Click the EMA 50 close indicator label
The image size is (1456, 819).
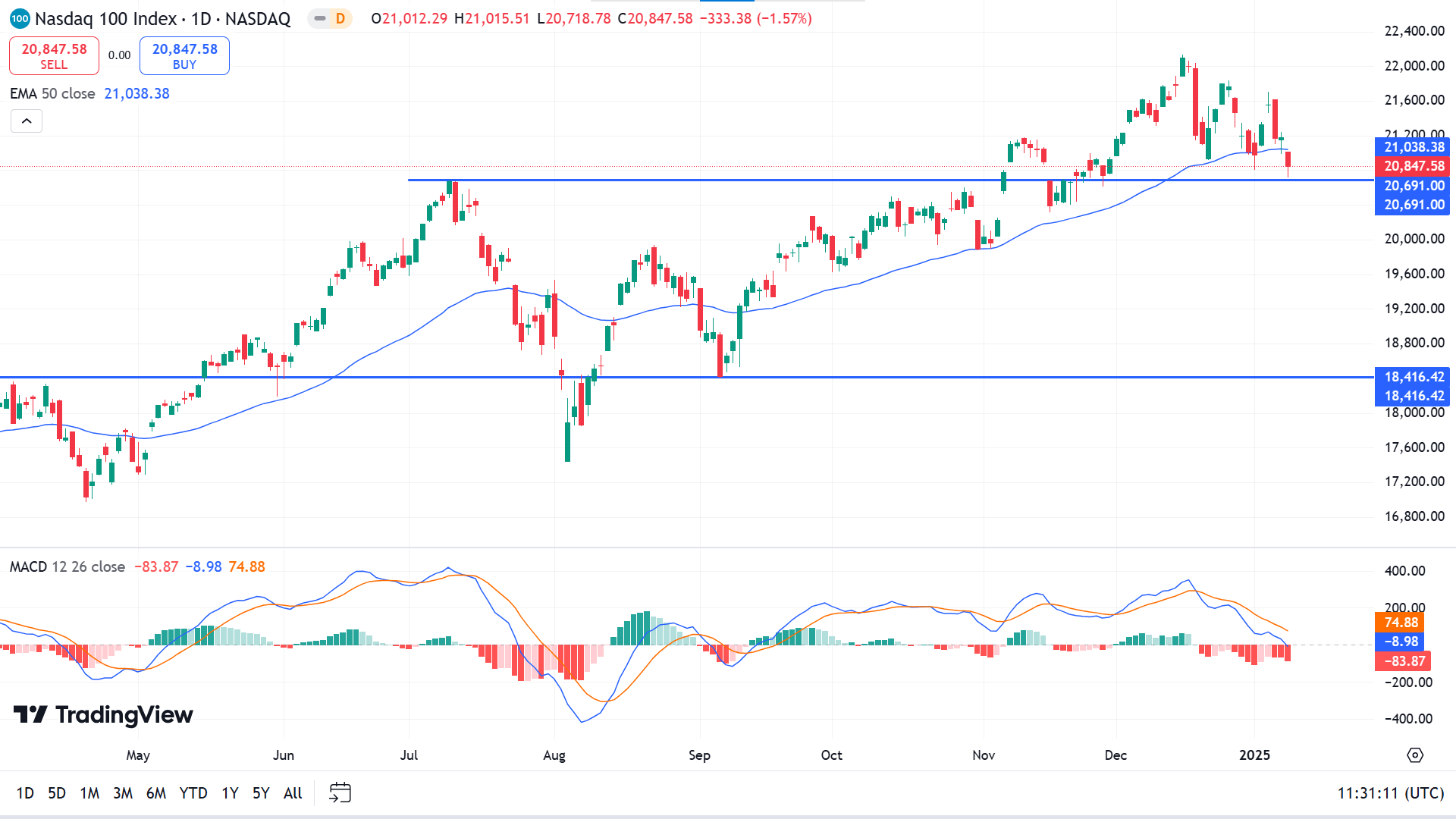(52, 94)
